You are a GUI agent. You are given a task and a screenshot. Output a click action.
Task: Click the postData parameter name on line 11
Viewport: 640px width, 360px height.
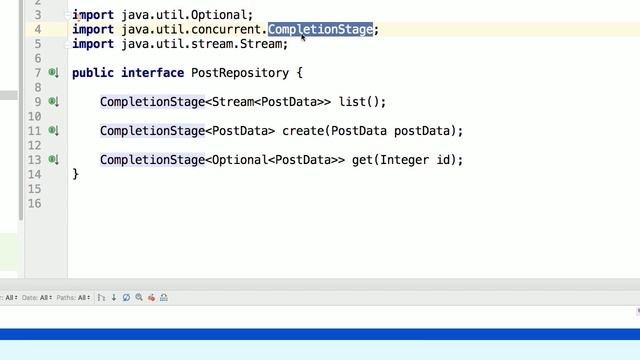(x=422, y=131)
